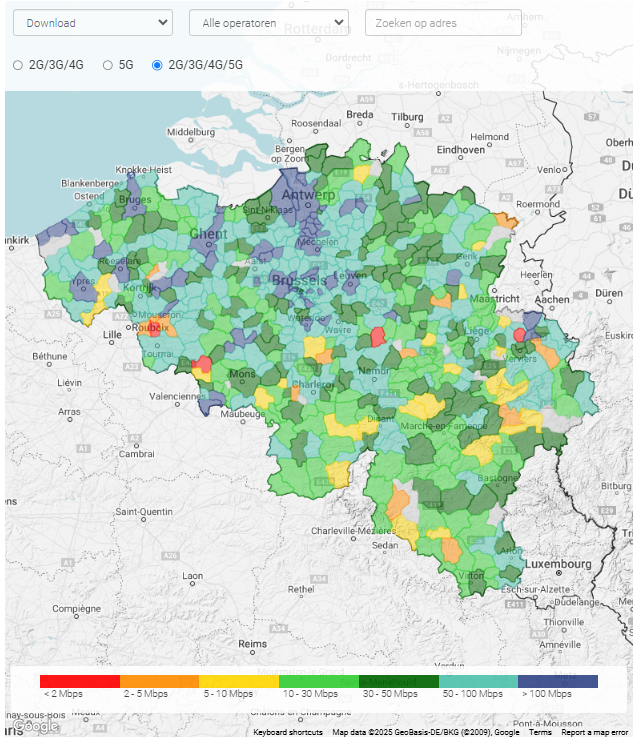637x750 pixels.
Task: Click the light green 10 - 30 Mbps swatch
Action: 319,681
